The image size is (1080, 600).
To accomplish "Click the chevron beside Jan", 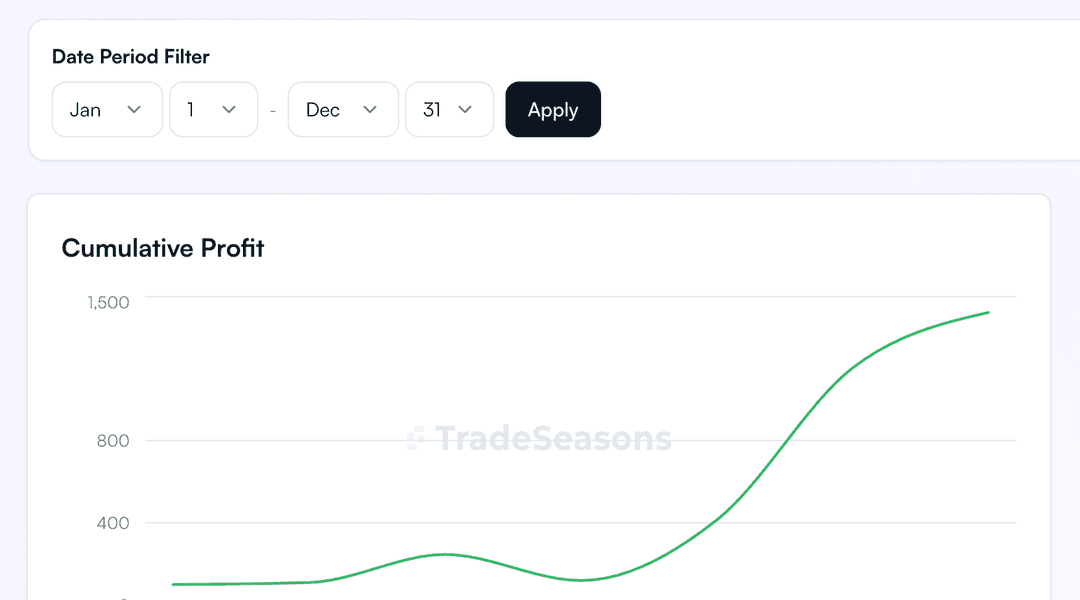I will click(134, 110).
